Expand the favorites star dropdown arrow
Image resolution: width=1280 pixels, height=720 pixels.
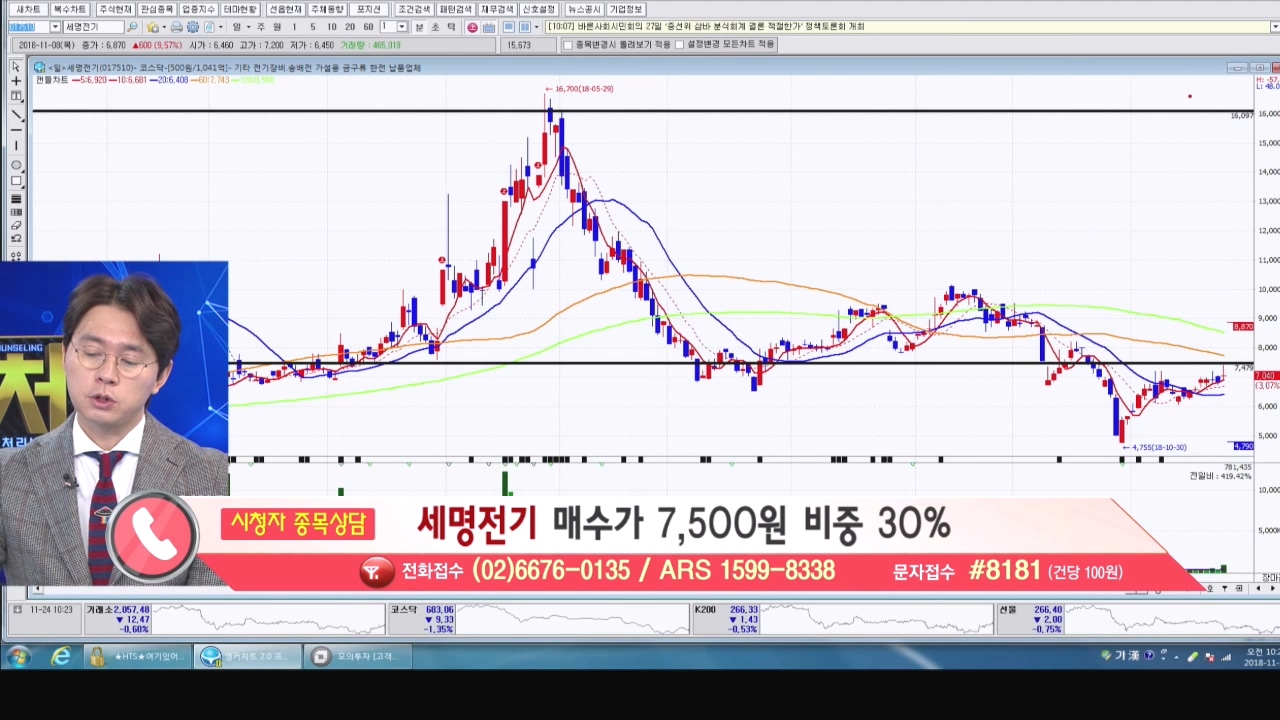(x=163, y=27)
